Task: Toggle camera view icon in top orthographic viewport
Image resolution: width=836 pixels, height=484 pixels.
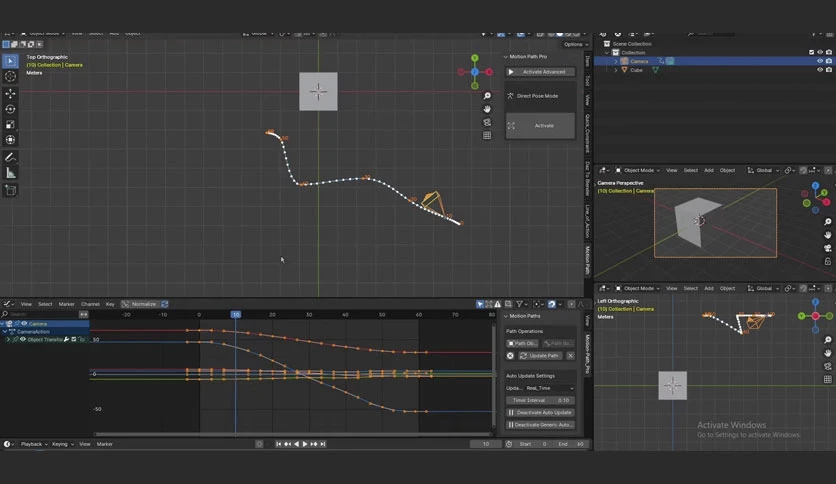Action: click(487, 122)
